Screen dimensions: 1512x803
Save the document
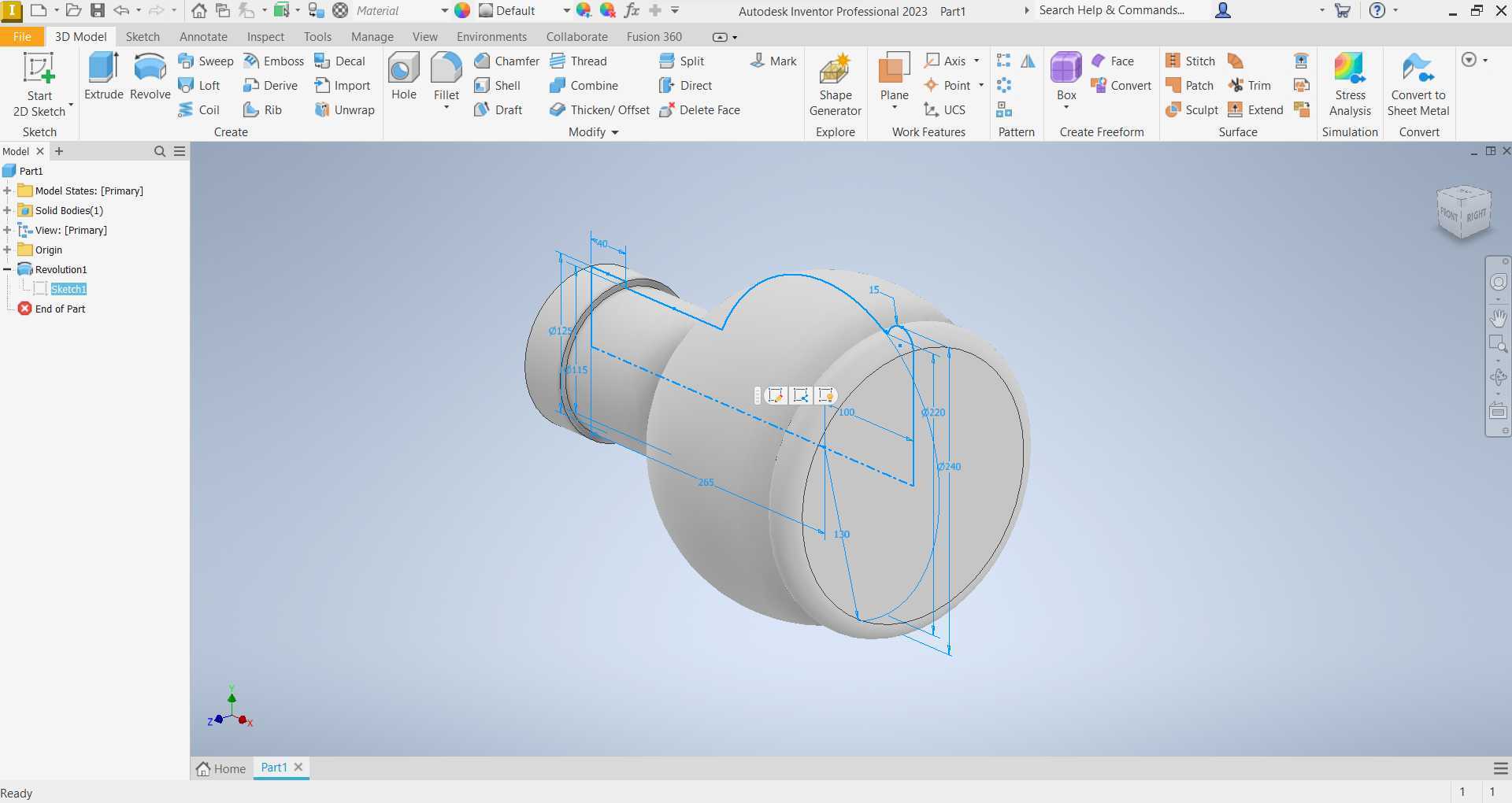coord(97,10)
